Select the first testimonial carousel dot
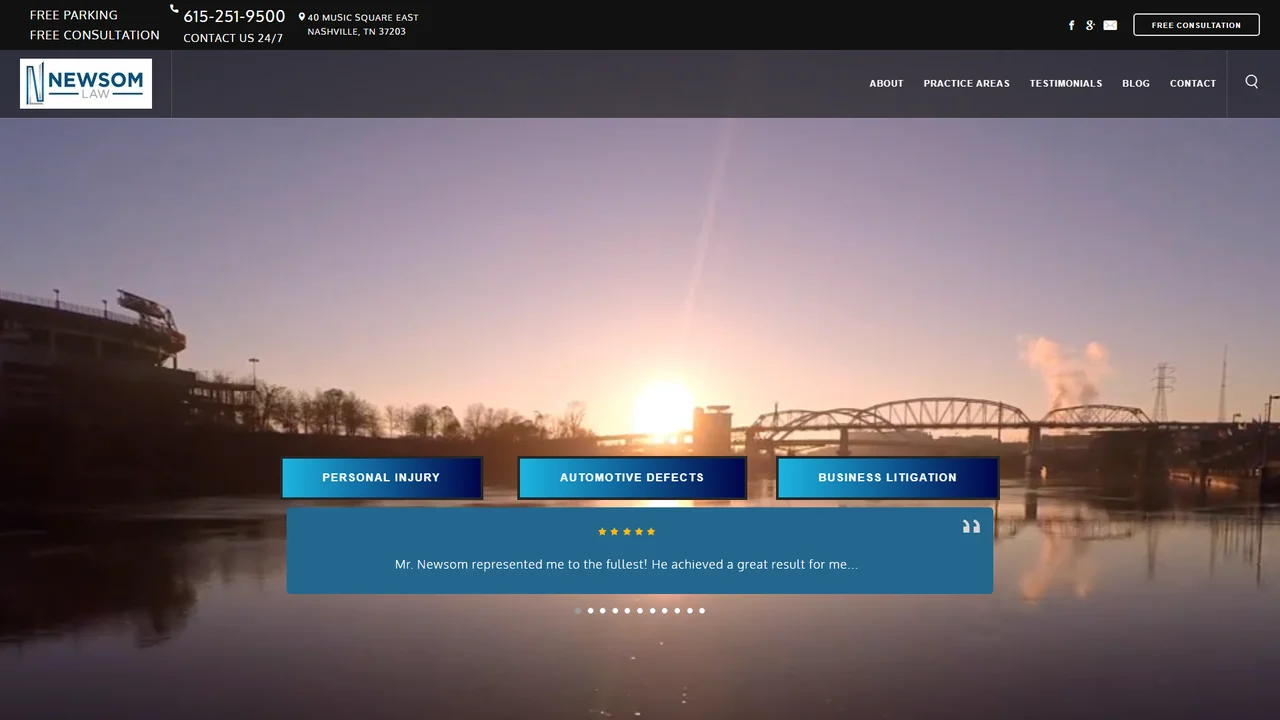Screen dimensions: 1280x720 coord(578,611)
